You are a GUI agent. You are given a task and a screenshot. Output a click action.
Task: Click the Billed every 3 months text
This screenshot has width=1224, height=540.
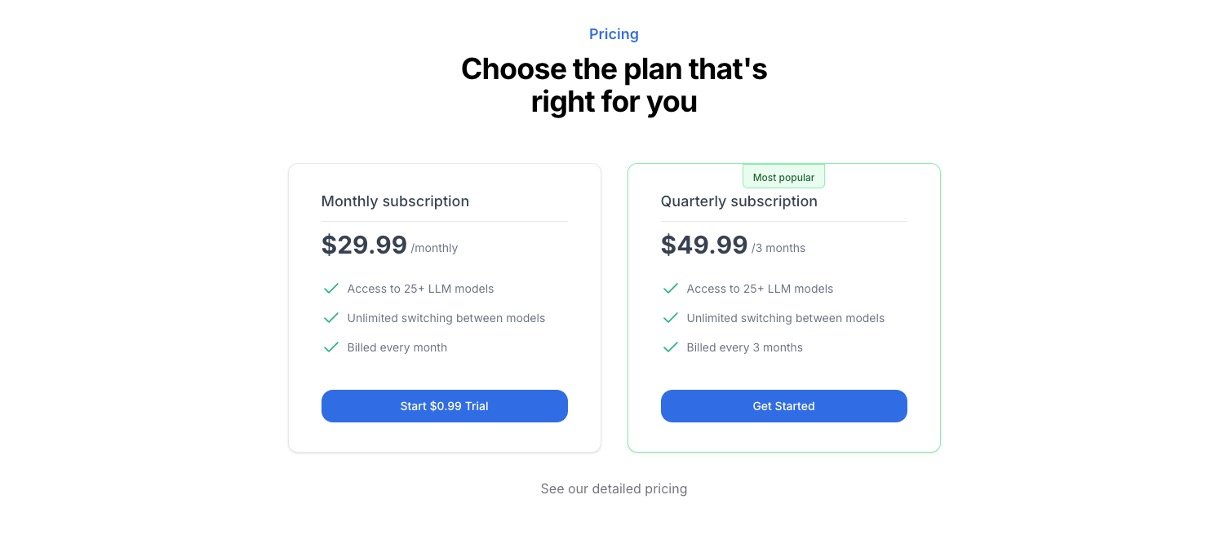coord(744,348)
